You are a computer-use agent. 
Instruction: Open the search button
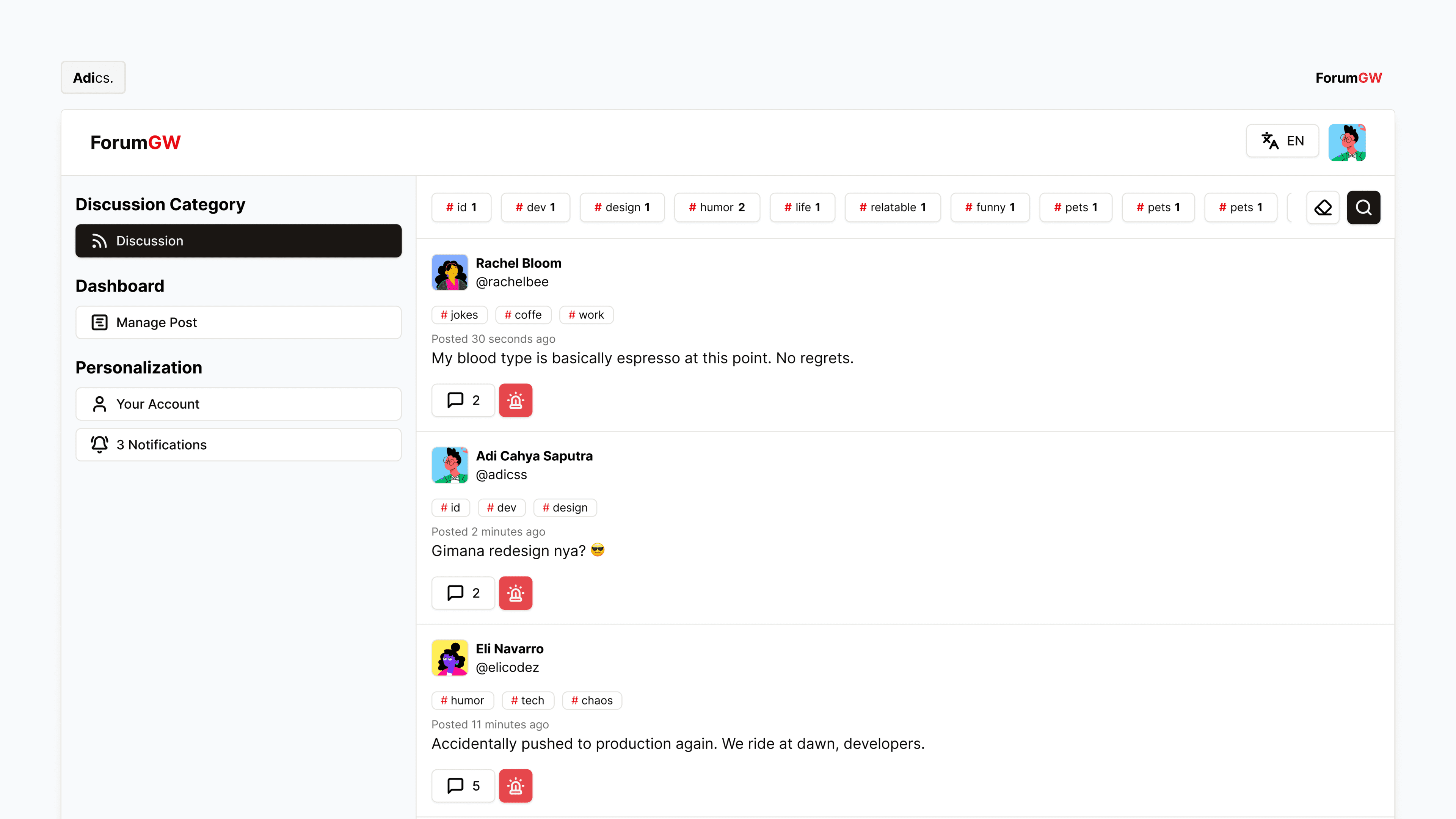click(x=1363, y=207)
